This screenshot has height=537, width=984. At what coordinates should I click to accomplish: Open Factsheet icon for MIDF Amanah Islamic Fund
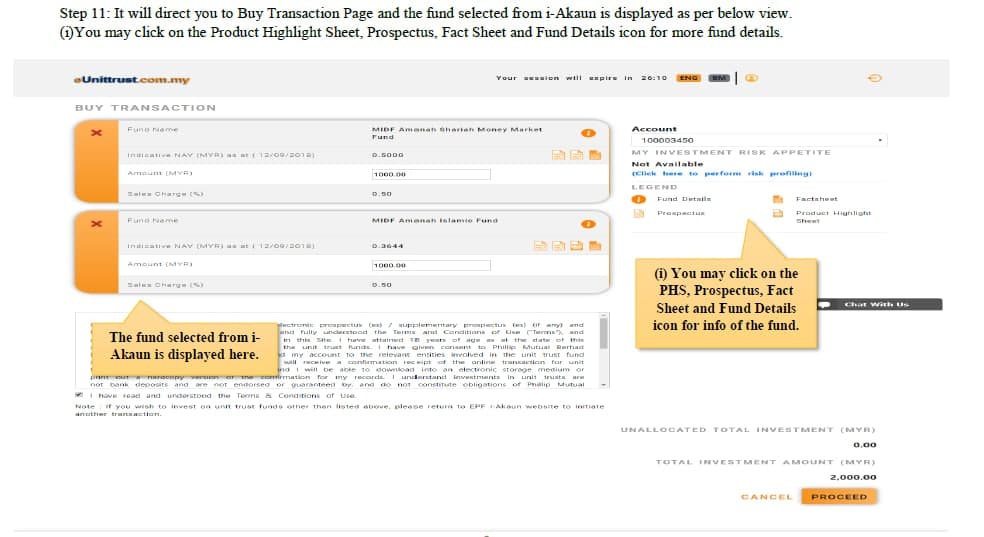[x=595, y=246]
